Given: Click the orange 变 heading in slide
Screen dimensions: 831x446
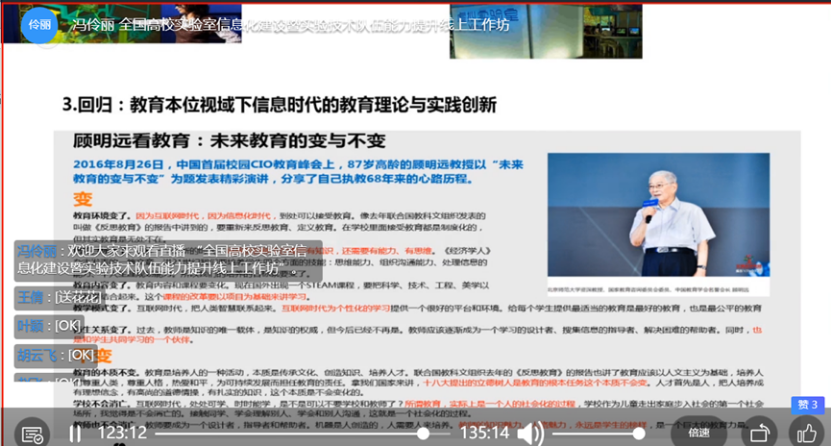Looking at the screenshot, I should point(79,198).
